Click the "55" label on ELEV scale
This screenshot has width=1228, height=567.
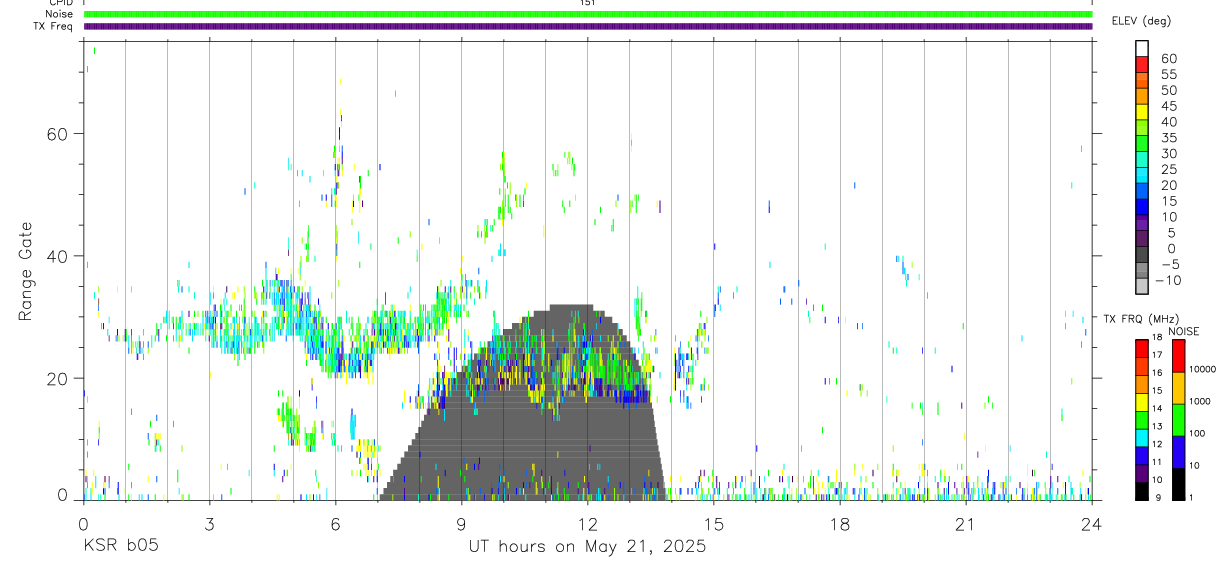click(x=1168, y=75)
